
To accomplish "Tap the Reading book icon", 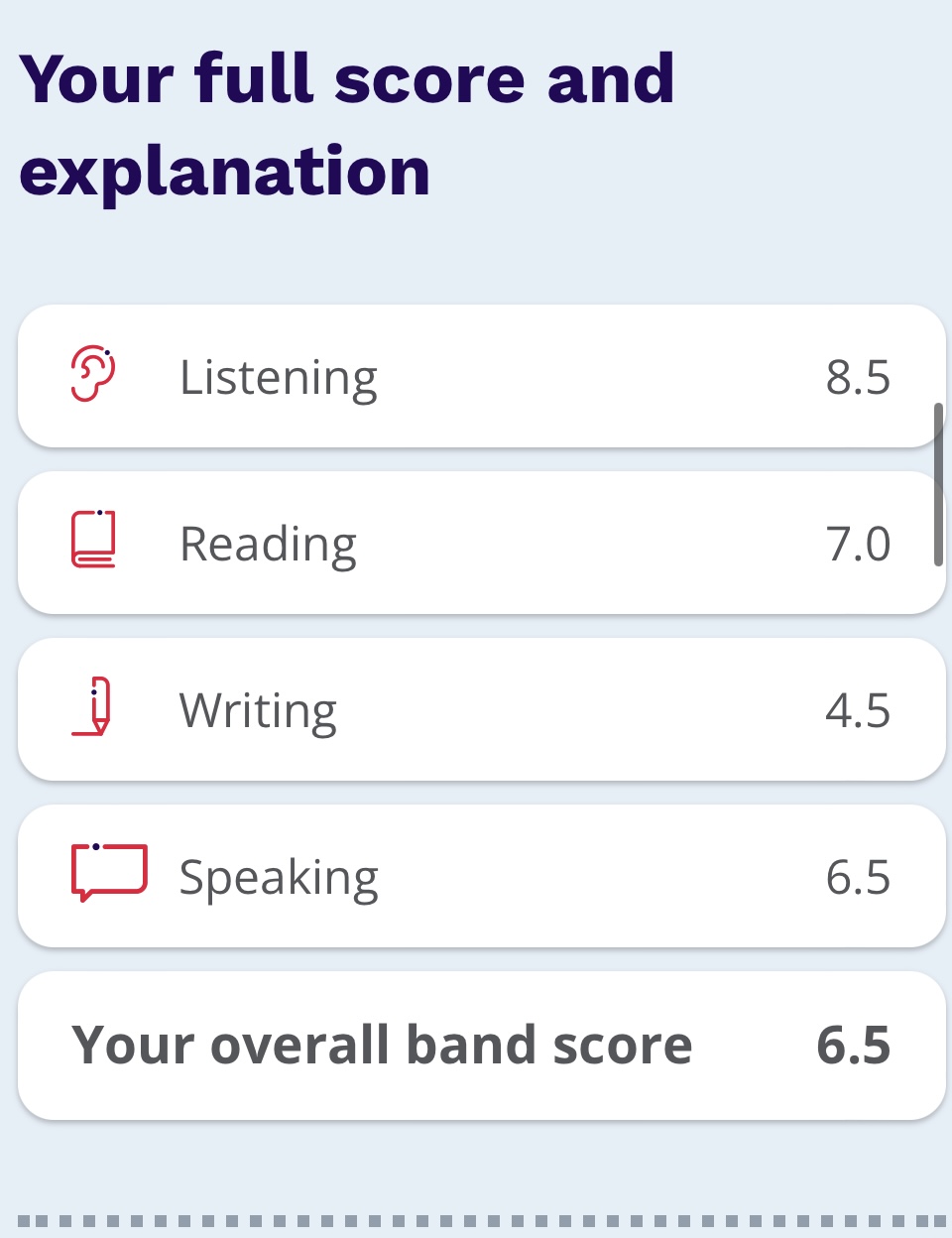I will [93, 539].
